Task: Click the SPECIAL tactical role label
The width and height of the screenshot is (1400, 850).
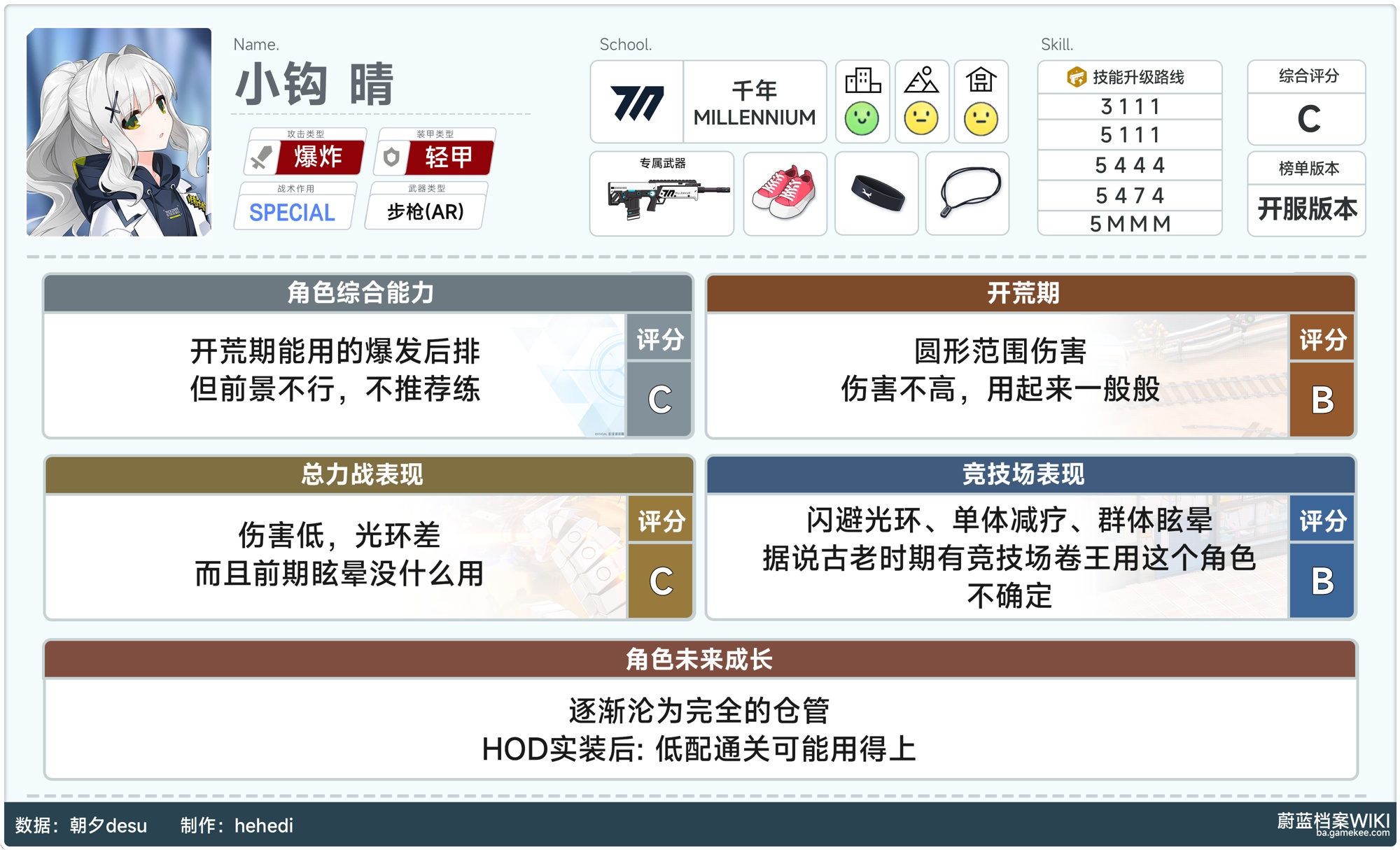Action: pyautogui.click(x=293, y=212)
